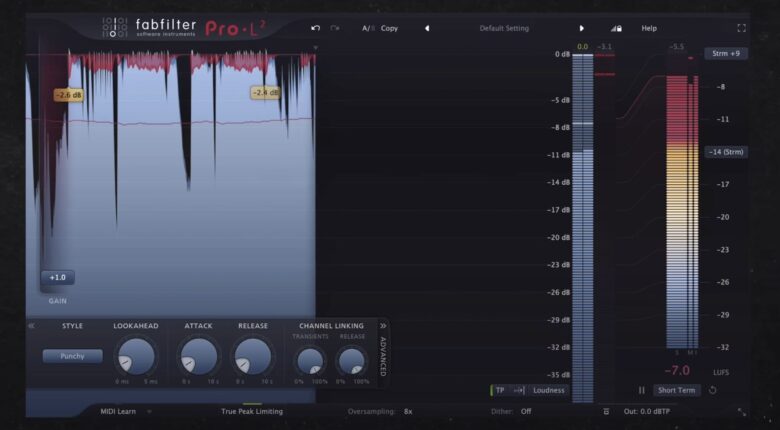Open the Strm +9 scale selector
Screen dimensions: 780x430
[x=726, y=53]
